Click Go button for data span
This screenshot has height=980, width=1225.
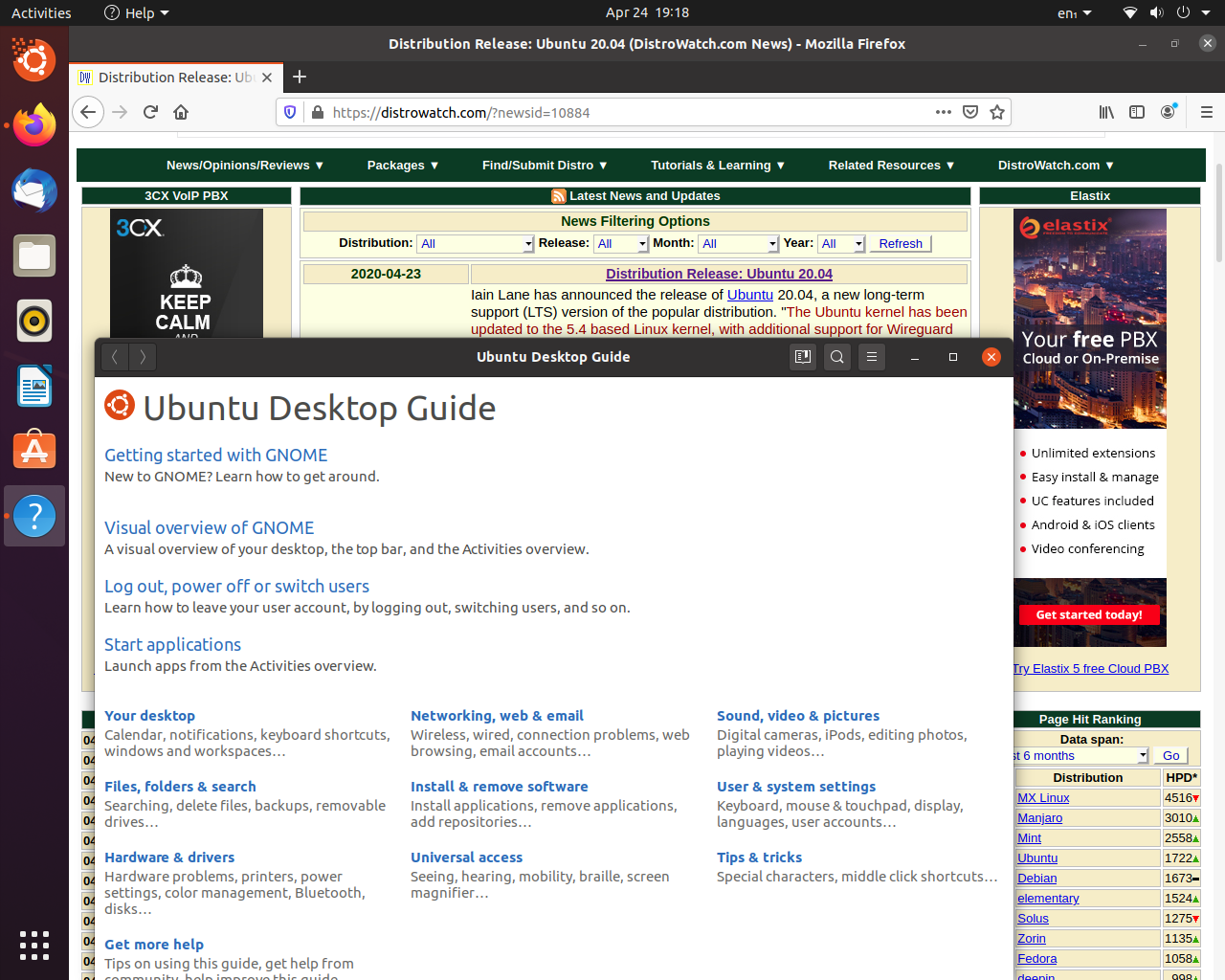click(x=1170, y=756)
